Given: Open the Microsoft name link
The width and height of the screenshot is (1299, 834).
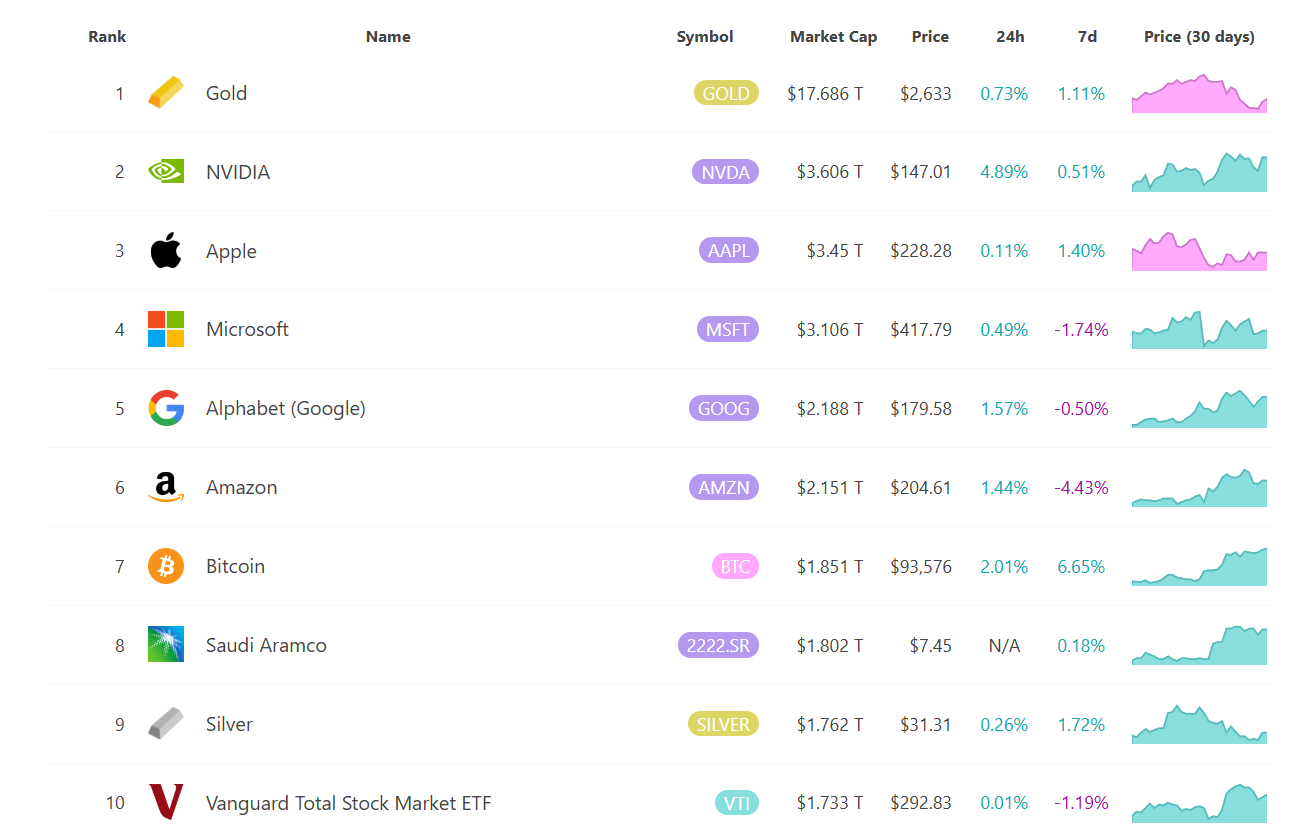Looking at the screenshot, I should tap(247, 329).
